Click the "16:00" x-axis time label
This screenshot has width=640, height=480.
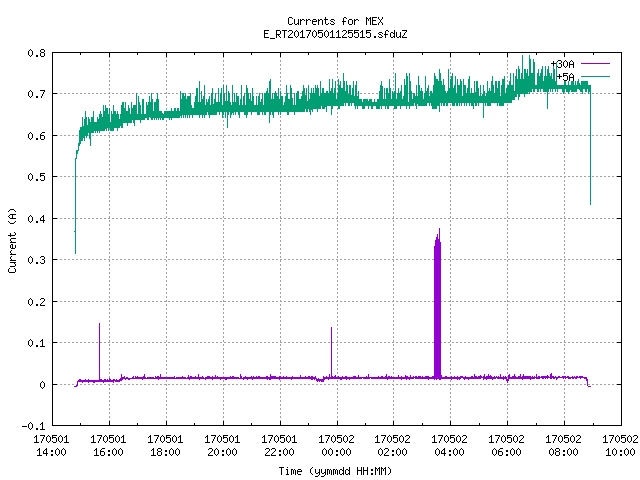pos(108,452)
